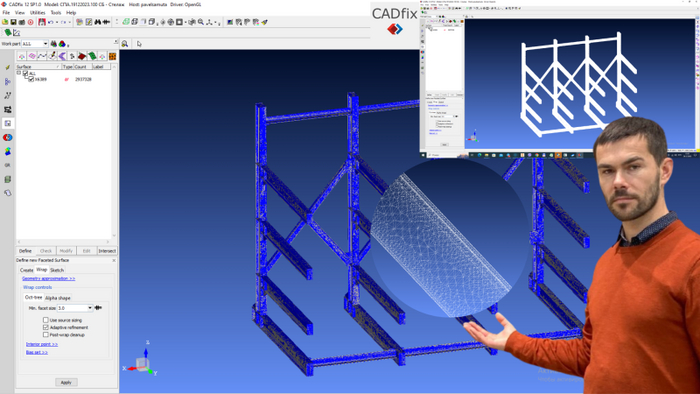Screen dimensions: 700x394
Task: Click the green faceted surface icon in second toolbar row
Action: (x=8, y=33)
